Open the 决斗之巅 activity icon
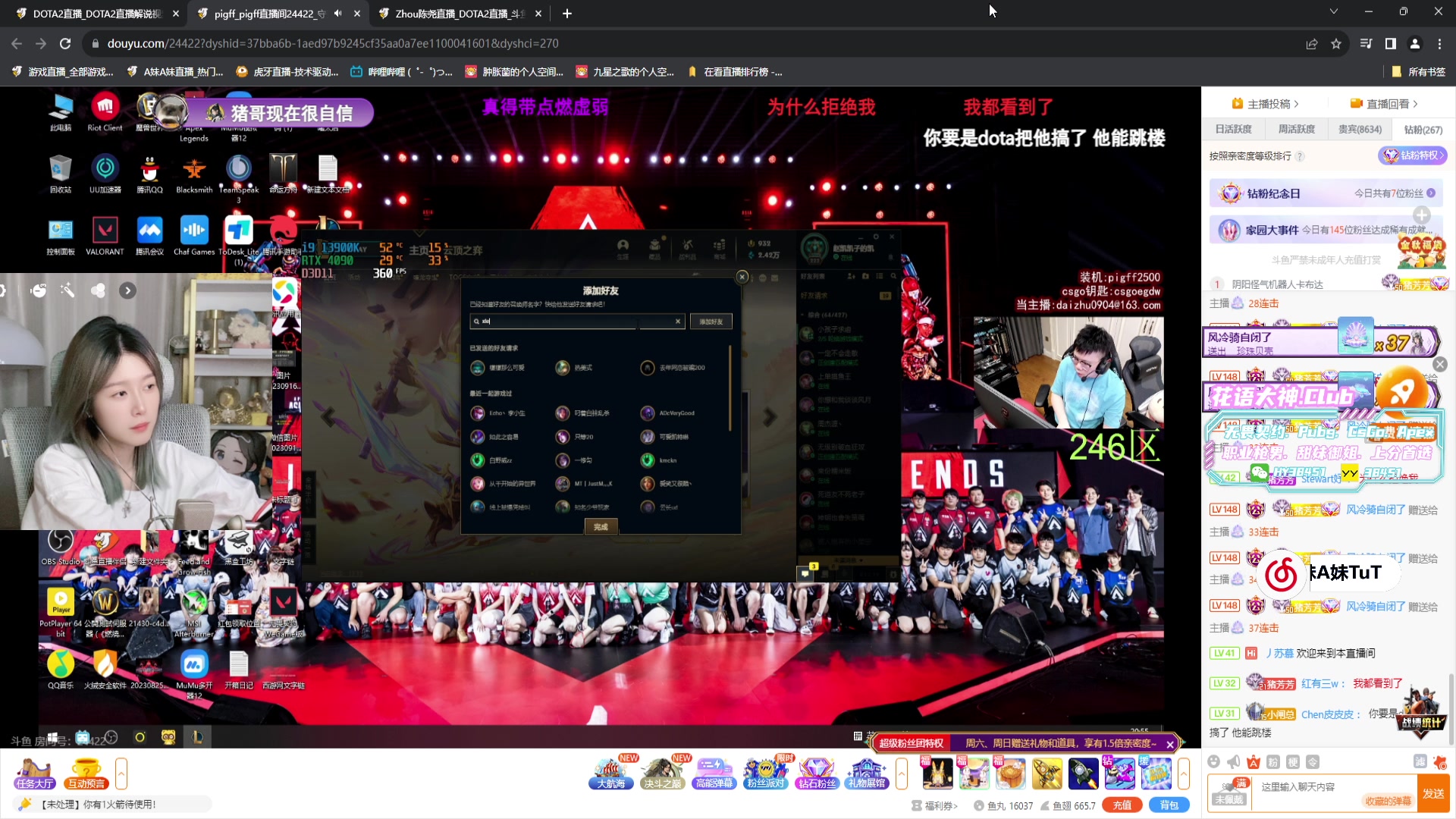 click(x=663, y=773)
